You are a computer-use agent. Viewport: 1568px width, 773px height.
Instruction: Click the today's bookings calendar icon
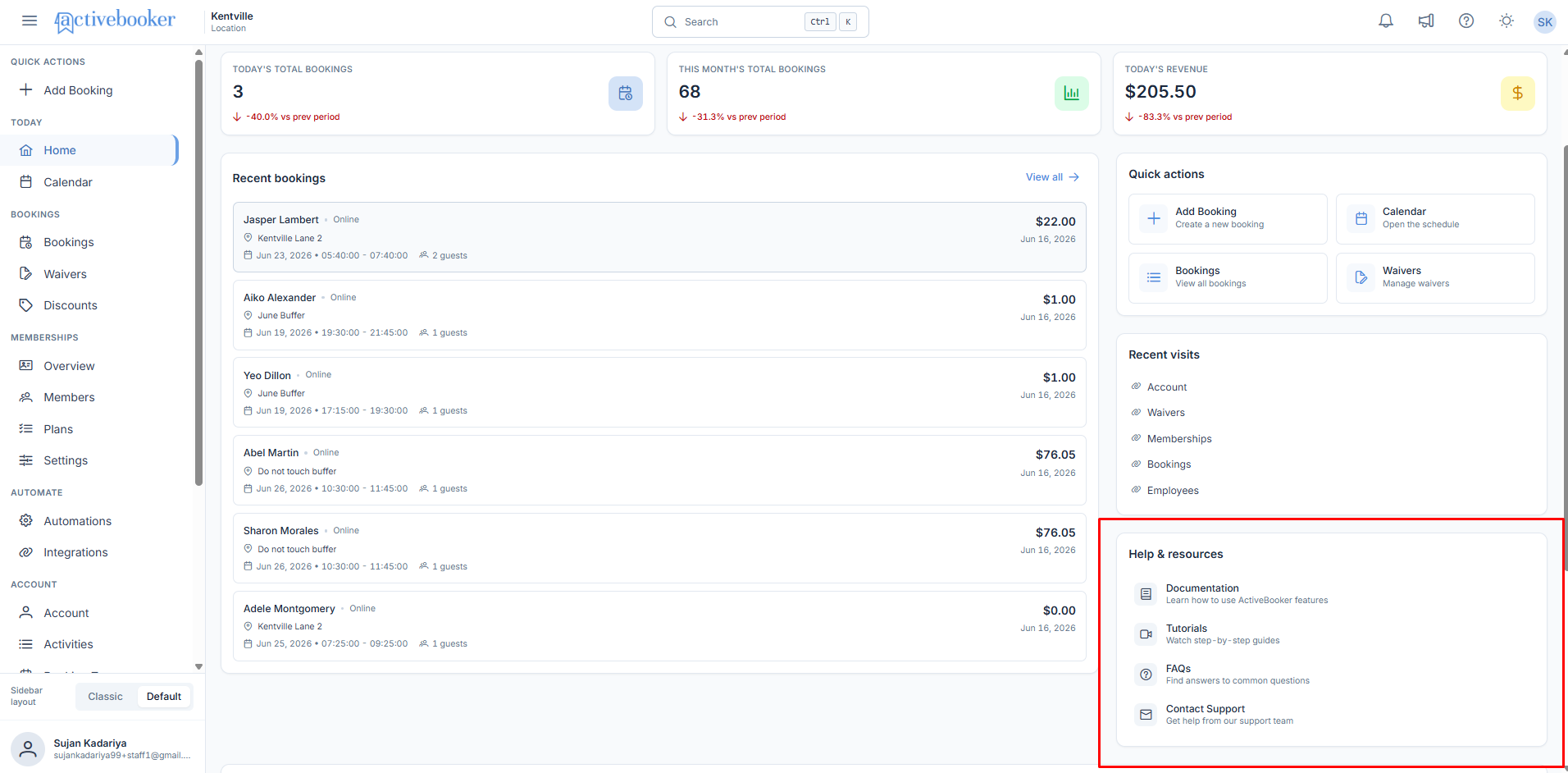coord(625,94)
